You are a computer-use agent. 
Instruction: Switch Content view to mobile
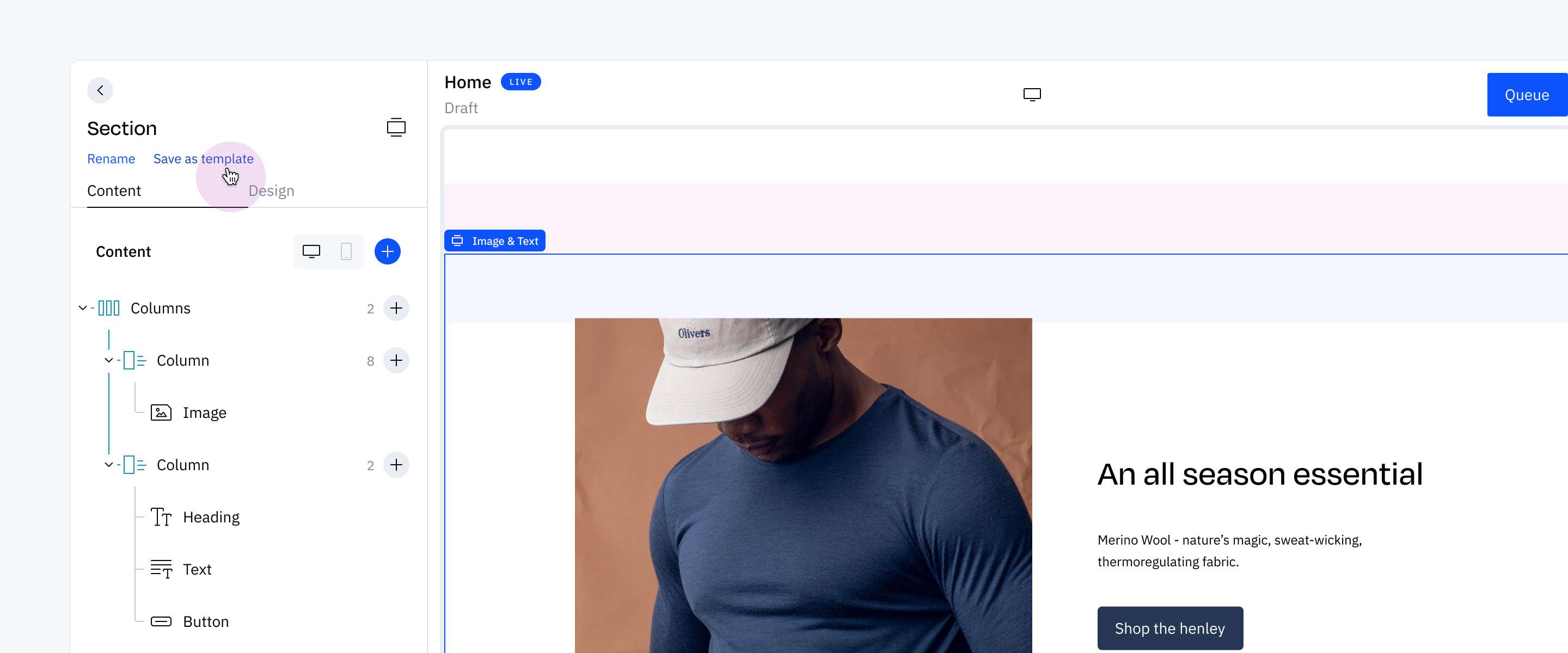(346, 251)
